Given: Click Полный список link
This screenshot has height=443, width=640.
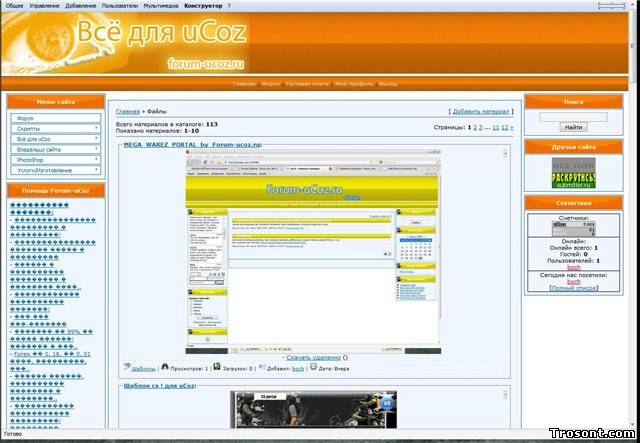Looking at the screenshot, I should coord(573,288).
